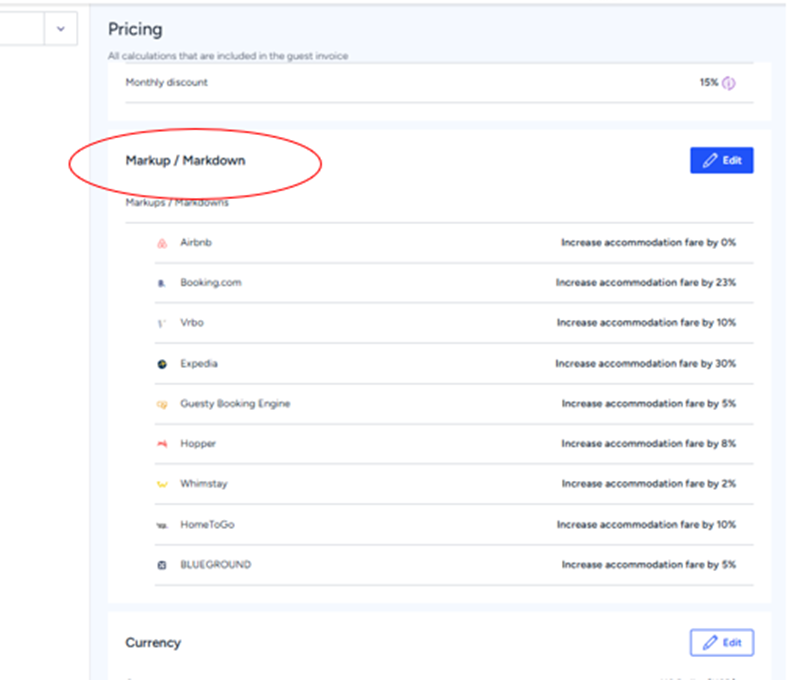Select the HomeToGo channel name
Image resolution: width=789 pixels, height=680 pixels.
pyautogui.click(x=207, y=524)
